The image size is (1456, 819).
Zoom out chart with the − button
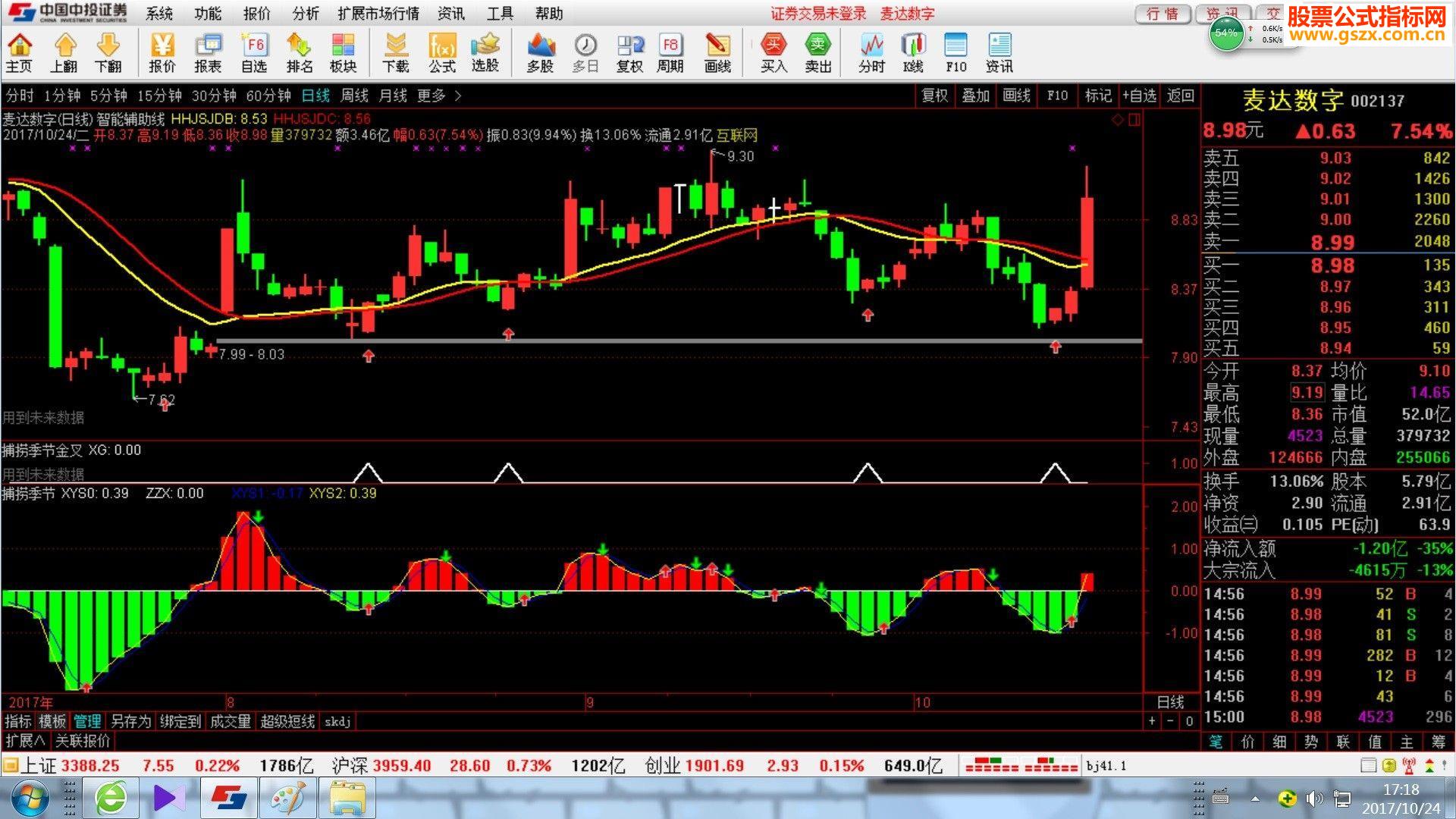1170,721
